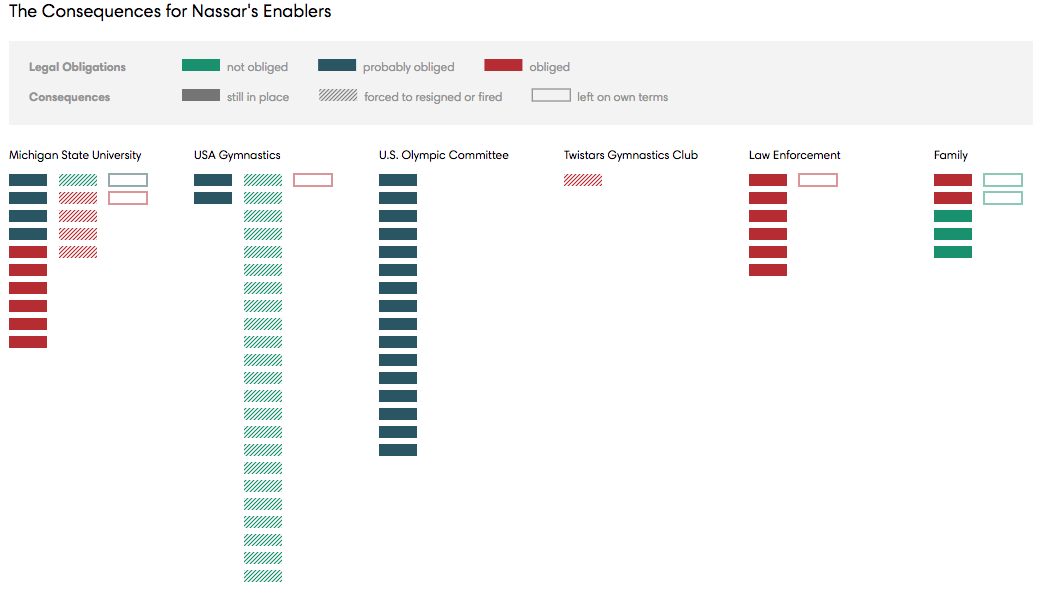The width and height of the screenshot is (1053, 600).
Task: Click the hatched red Twistars Gymnastics Club bar
Action: tap(583, 180)
